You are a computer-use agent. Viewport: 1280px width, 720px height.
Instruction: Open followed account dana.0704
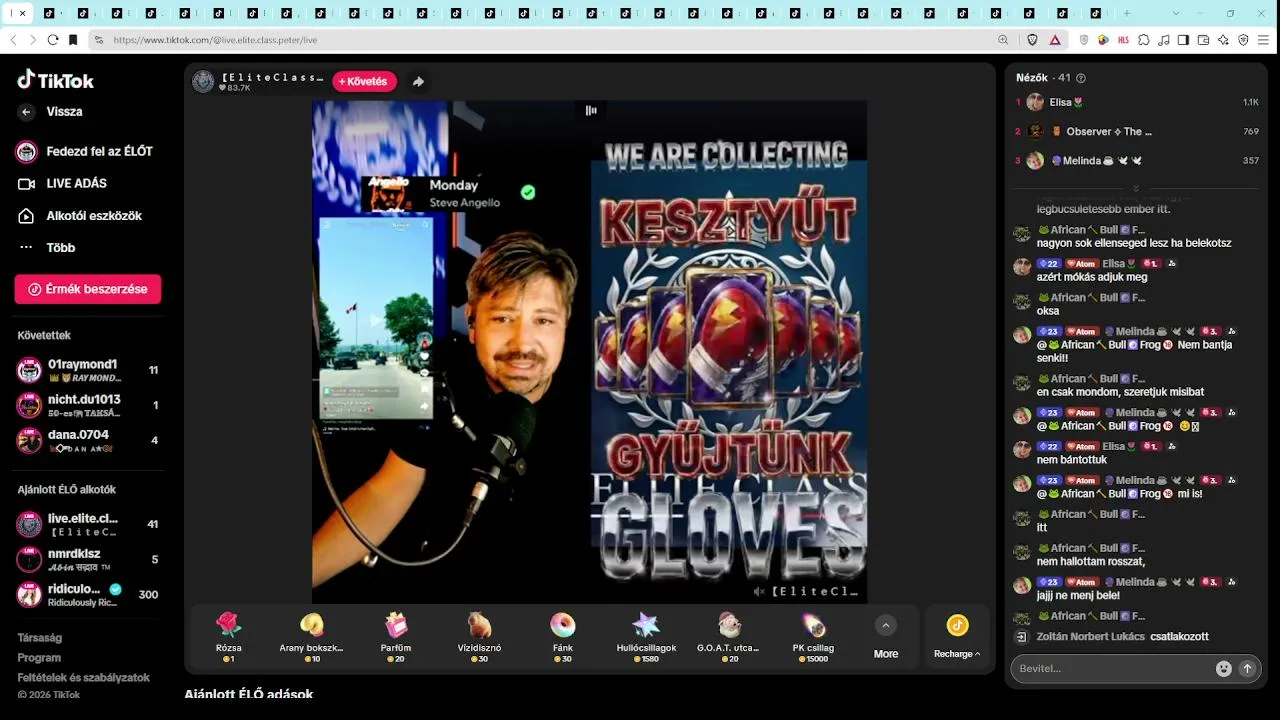pyautogui.click(x=88, y=440)
